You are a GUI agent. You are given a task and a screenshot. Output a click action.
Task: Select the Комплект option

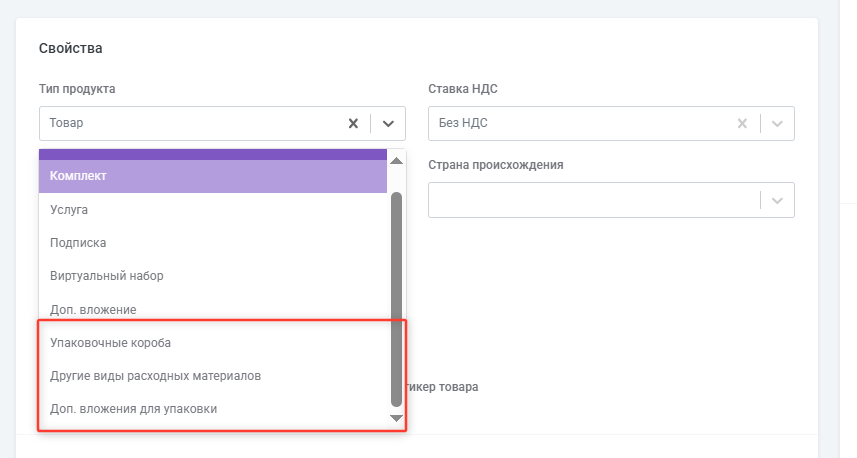[212, 176]
